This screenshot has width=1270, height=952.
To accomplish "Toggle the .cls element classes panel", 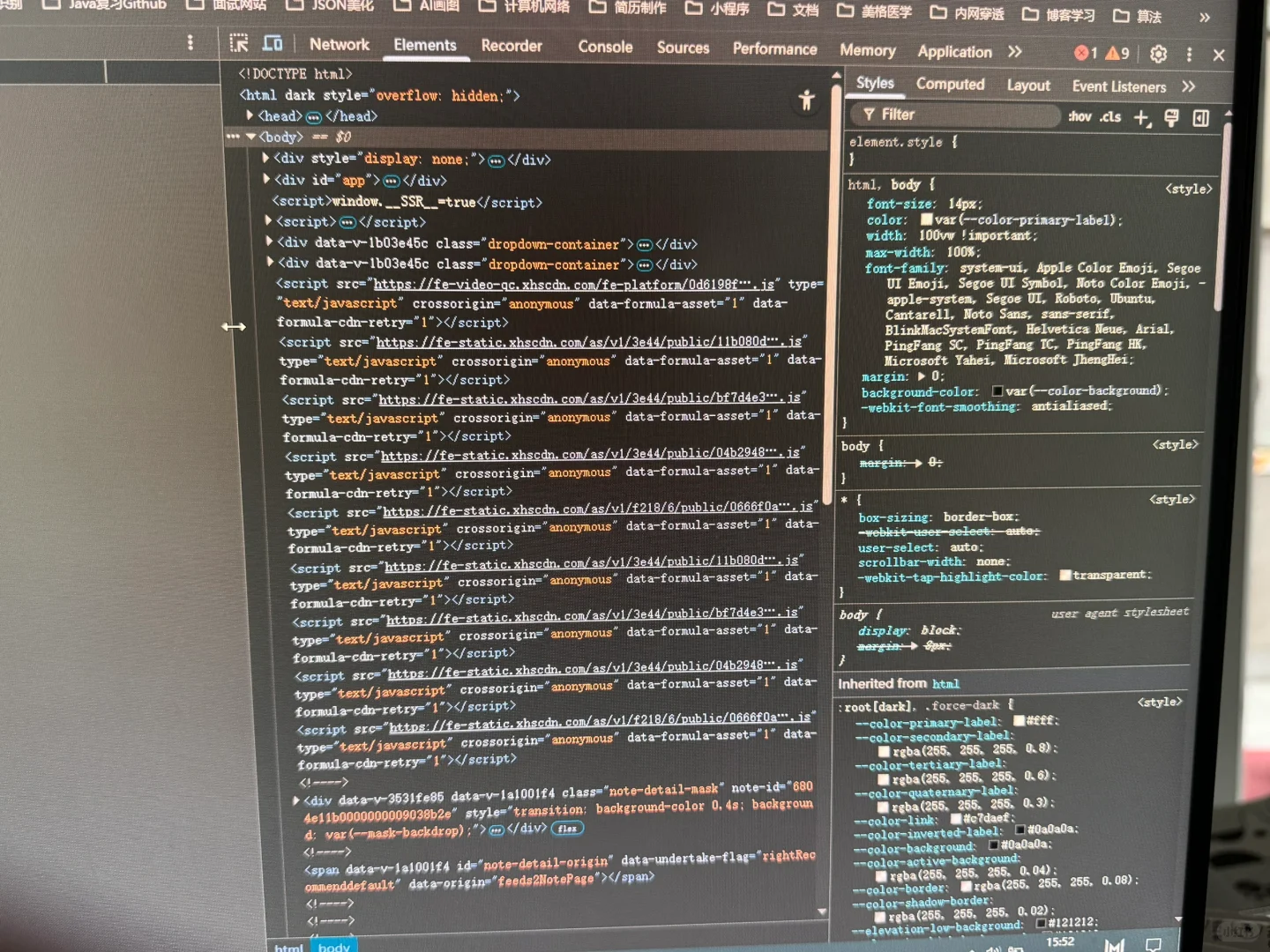I will (x=1110, y=116).
